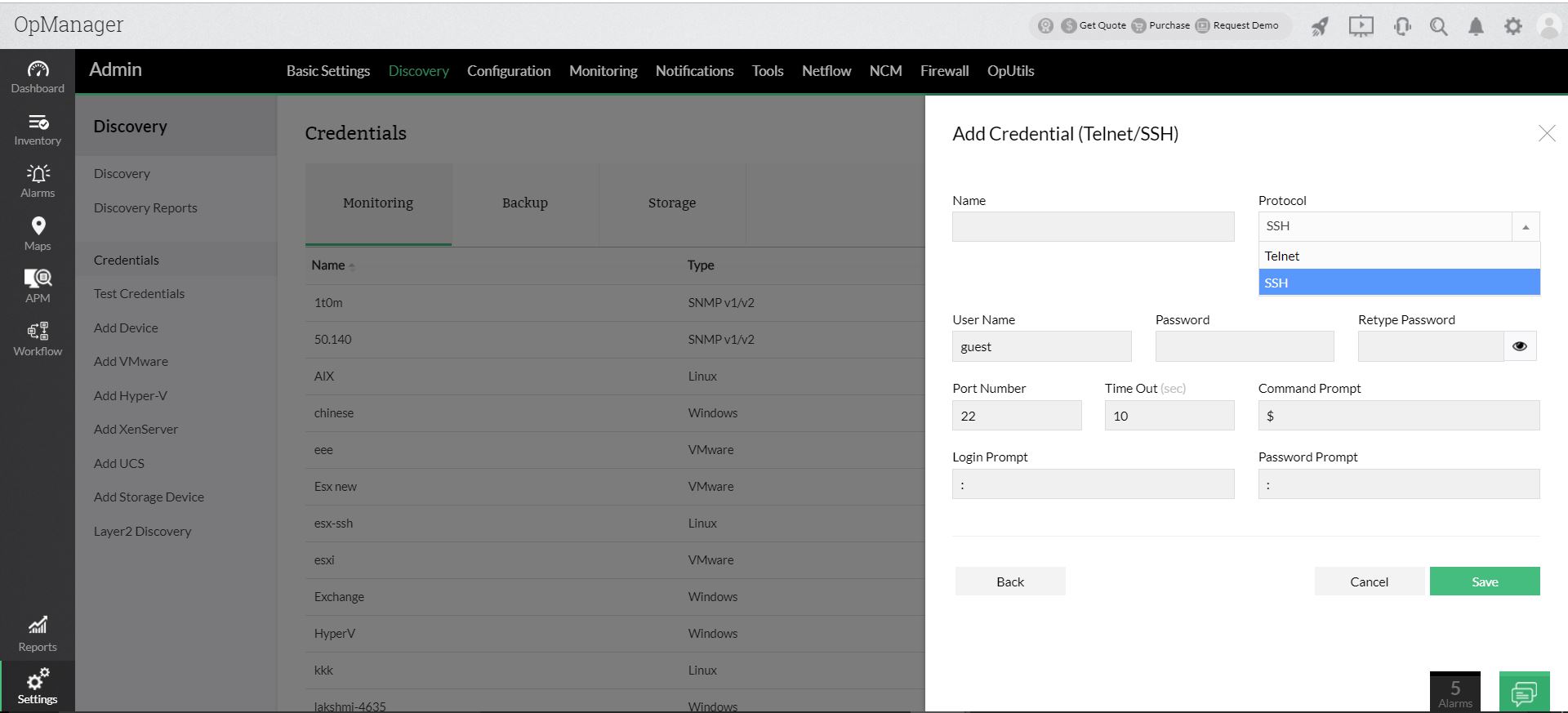The width and height of the screenshot is (1568, 713).
Task: Open the Configuration menu in Admin bar
Action: tap(509, 71)
